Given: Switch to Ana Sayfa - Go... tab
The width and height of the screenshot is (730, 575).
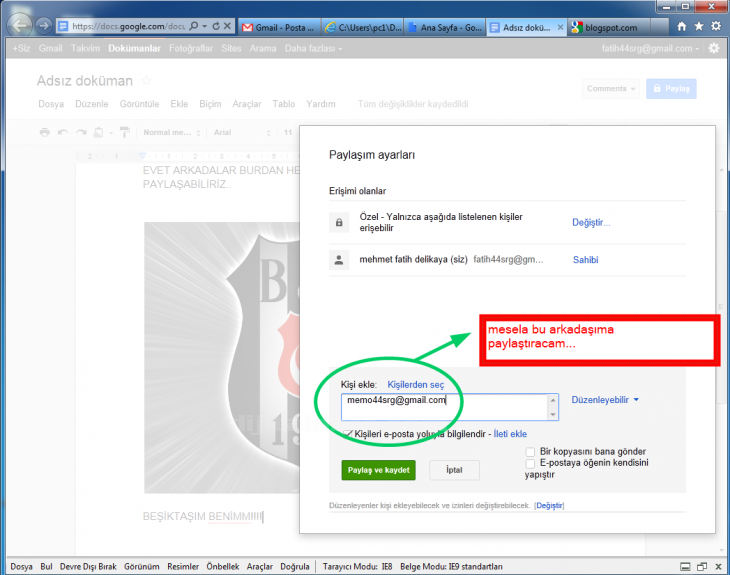Looking at the screenshot, I should (445, 27).
